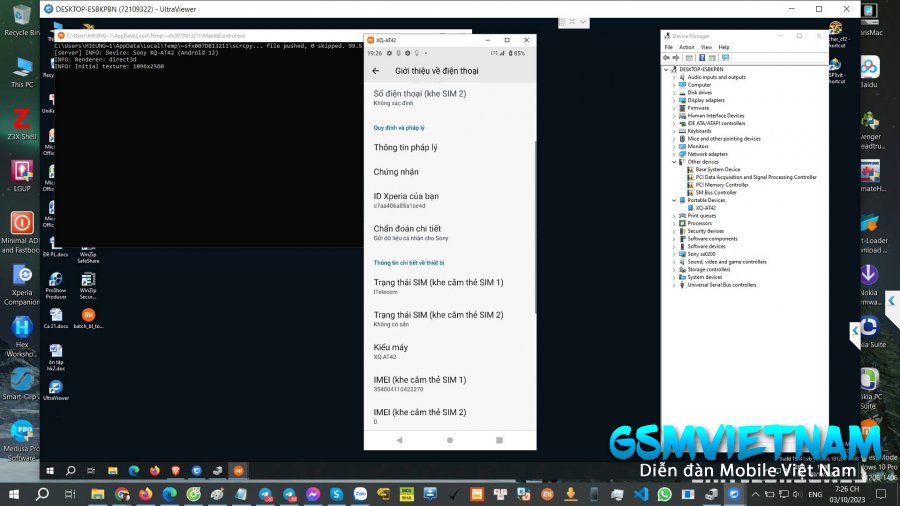The height and width of the screenshot is (506, 900).
Task: Open the Help menu in Device Manager
Action: 724,47
